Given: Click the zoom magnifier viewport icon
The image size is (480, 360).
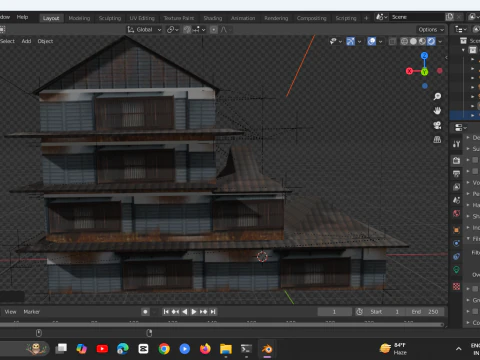Looking at the screenshot, I should tap(437, 97).
